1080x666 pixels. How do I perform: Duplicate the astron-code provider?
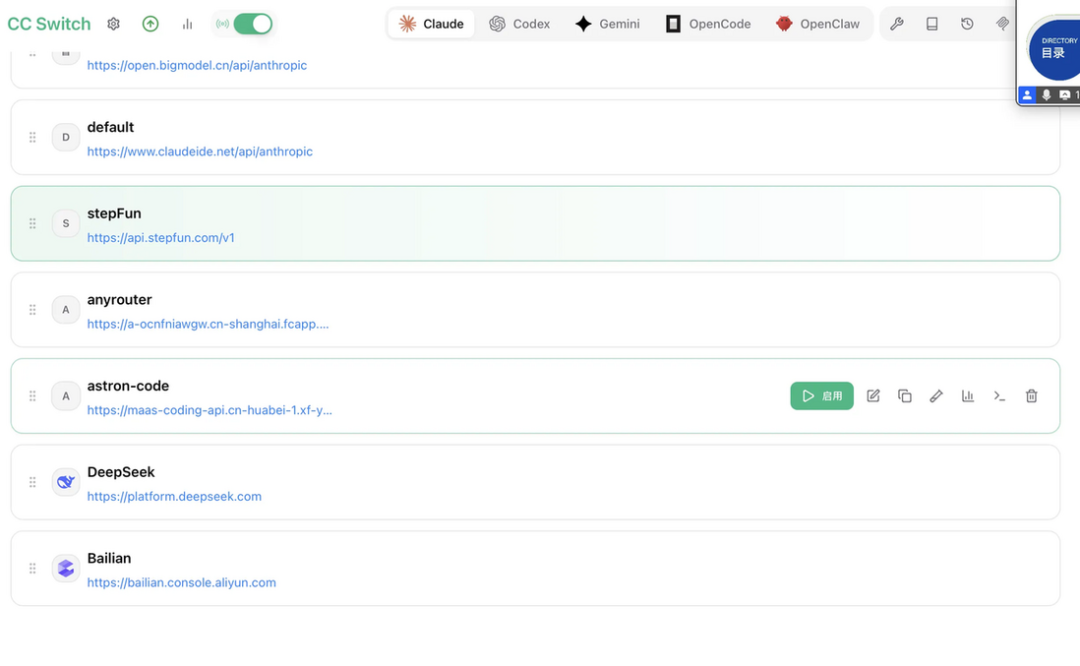tap(904, 396)
